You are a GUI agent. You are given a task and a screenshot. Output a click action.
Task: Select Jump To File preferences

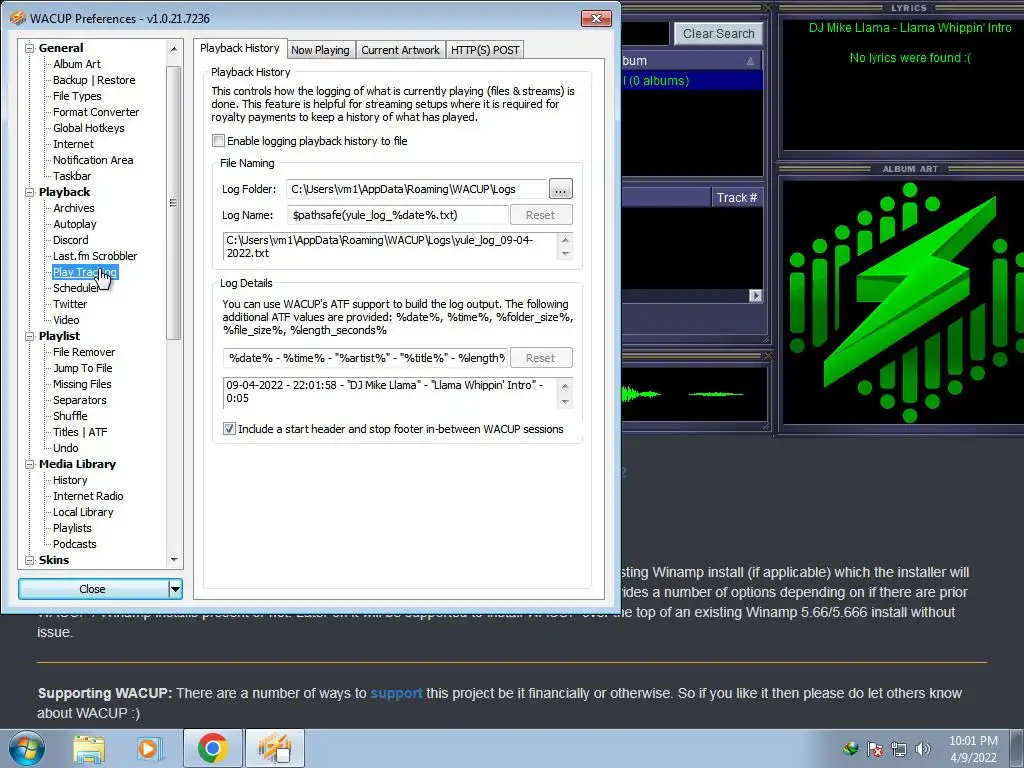tap(82, 368)
